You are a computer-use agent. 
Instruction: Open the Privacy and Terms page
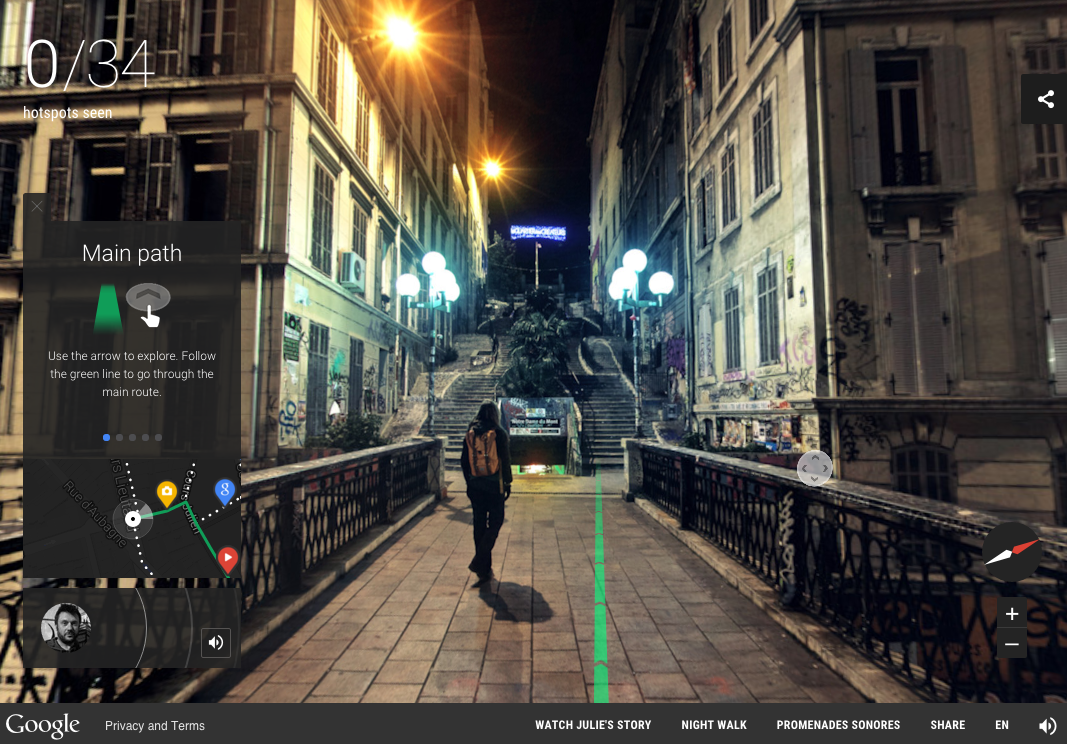click(x=155, y=725)
